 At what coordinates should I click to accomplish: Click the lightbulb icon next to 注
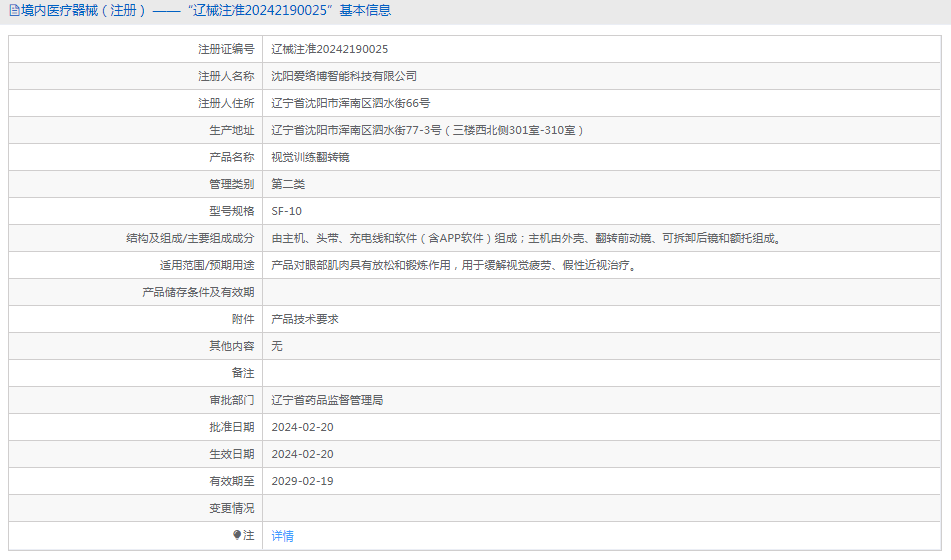tap(237, 535)
